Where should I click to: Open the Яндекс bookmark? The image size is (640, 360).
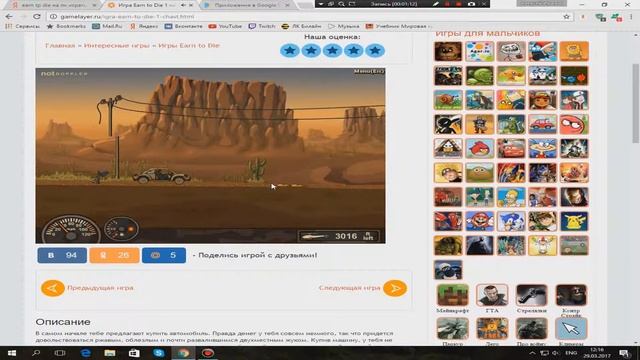coord(144,26)
